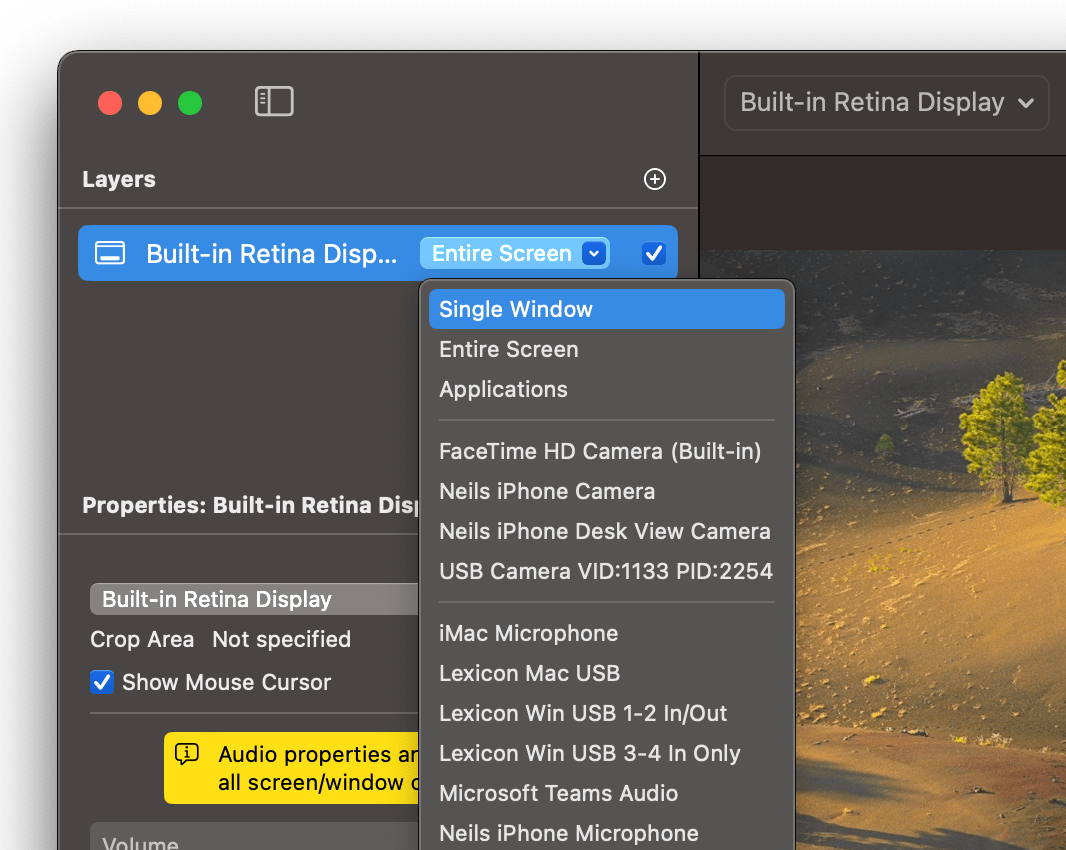Disable the Show Mouse Cursor checkbox
Screen dimensions: 1066x850
point(102,682)
